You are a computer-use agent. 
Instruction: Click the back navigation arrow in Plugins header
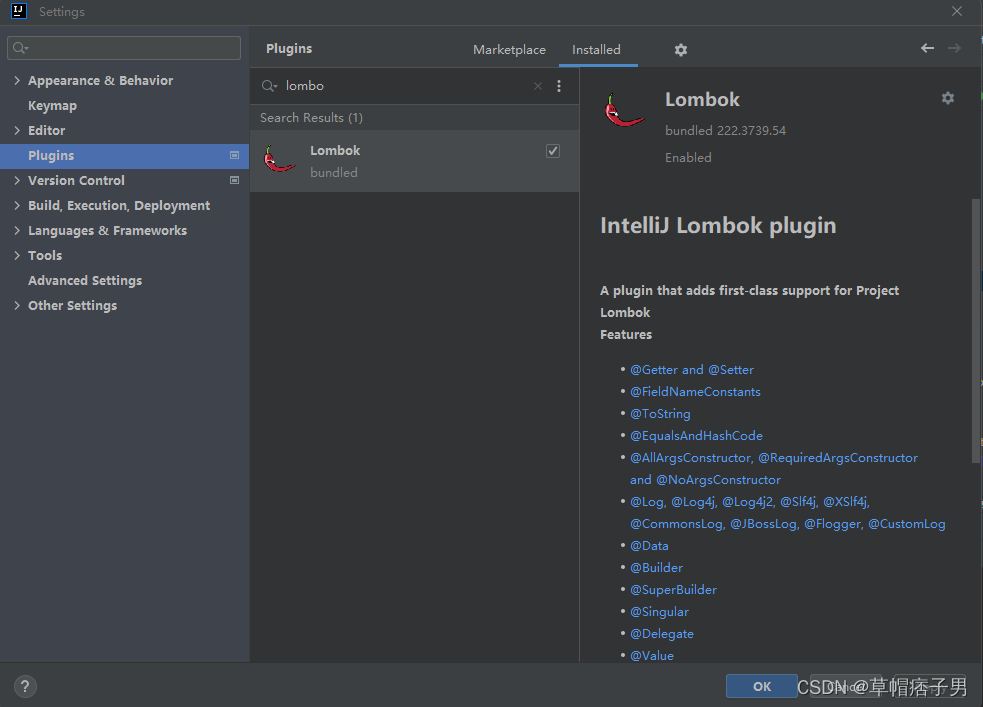tap(926, 46)
